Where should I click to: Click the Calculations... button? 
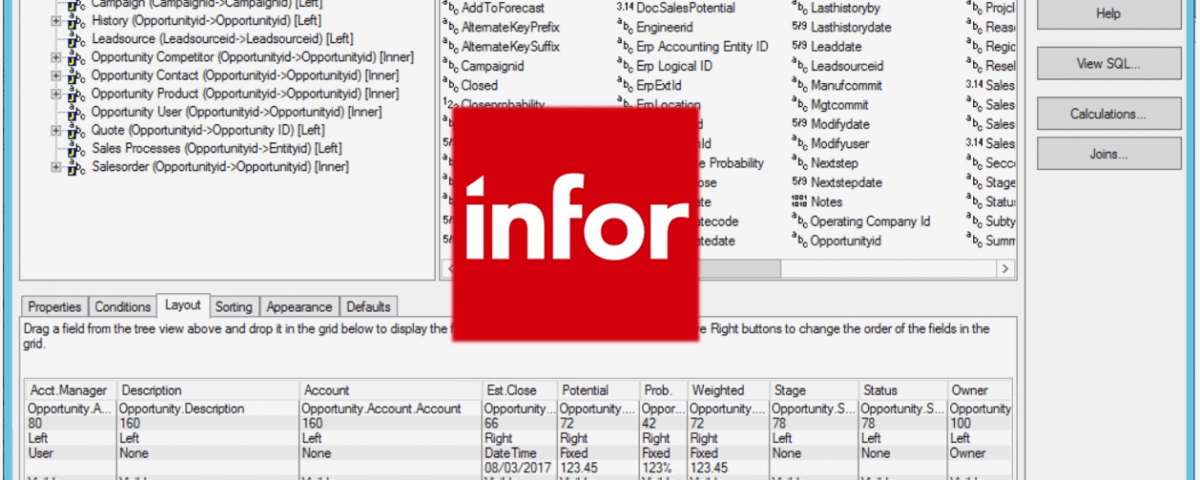pos(1108,114)
